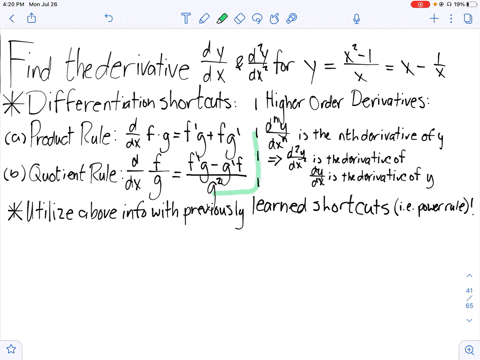Open the share/export menu
This screenshot has height=360, width=480.
31,18
